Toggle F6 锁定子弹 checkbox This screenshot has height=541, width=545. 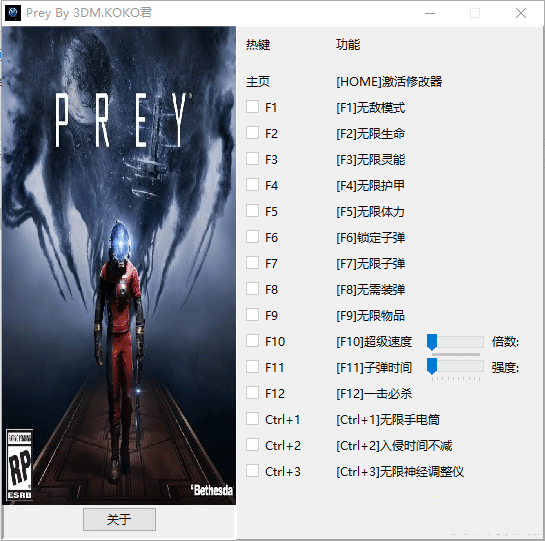(x=252, y=237)
